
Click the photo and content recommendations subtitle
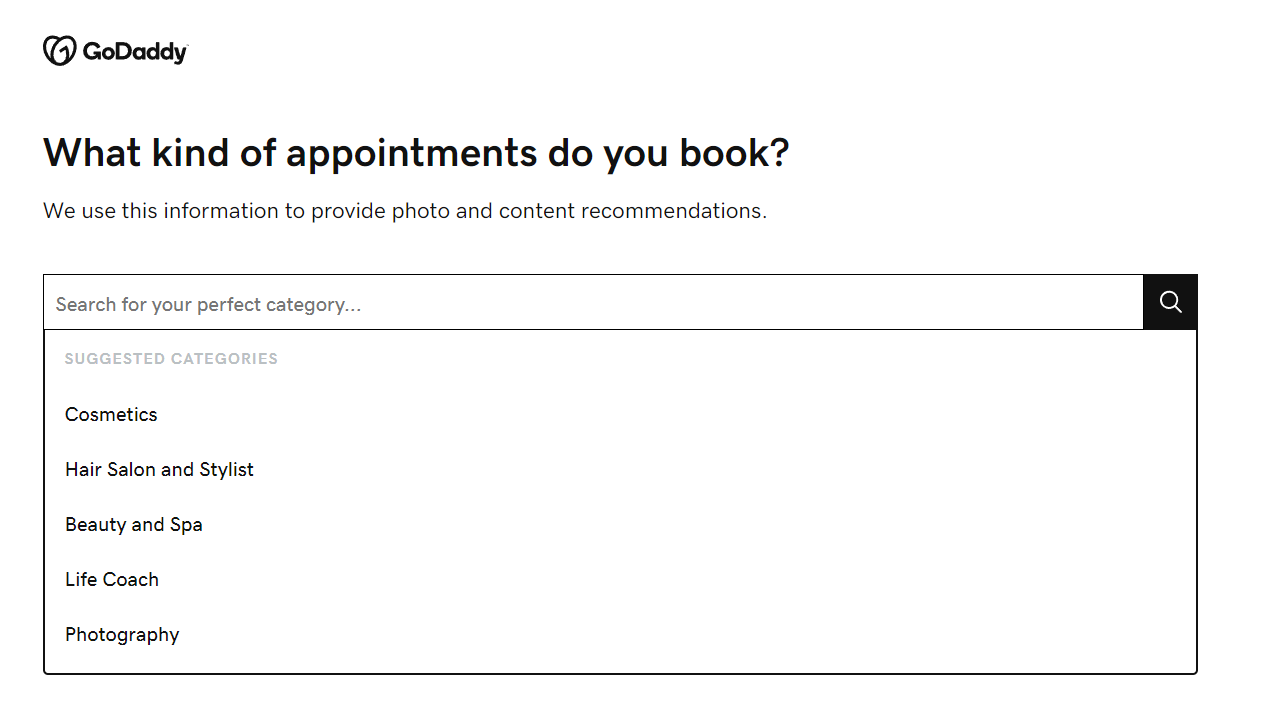(404, 211)
